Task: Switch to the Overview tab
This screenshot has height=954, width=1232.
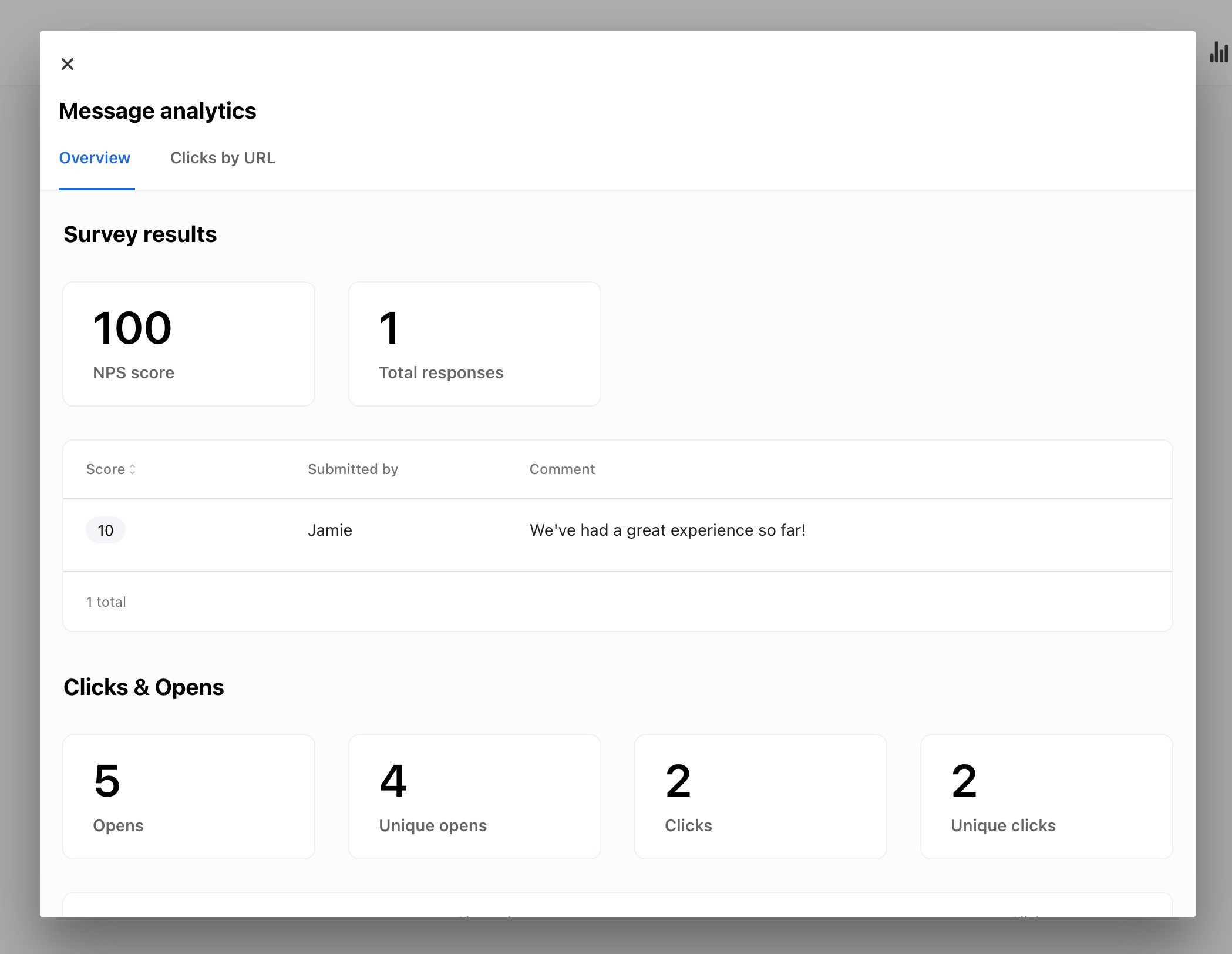Action: click(x=95, y=158)
